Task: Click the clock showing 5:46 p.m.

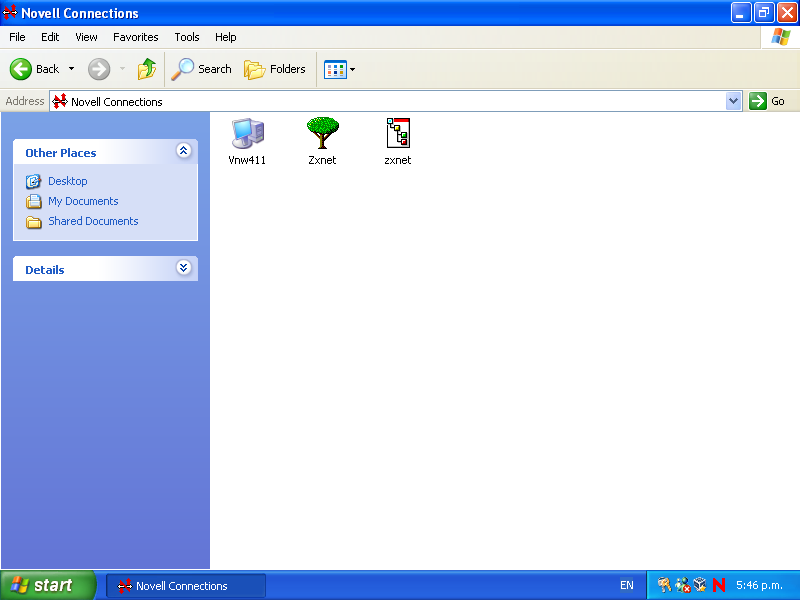Action: (759, 585)
